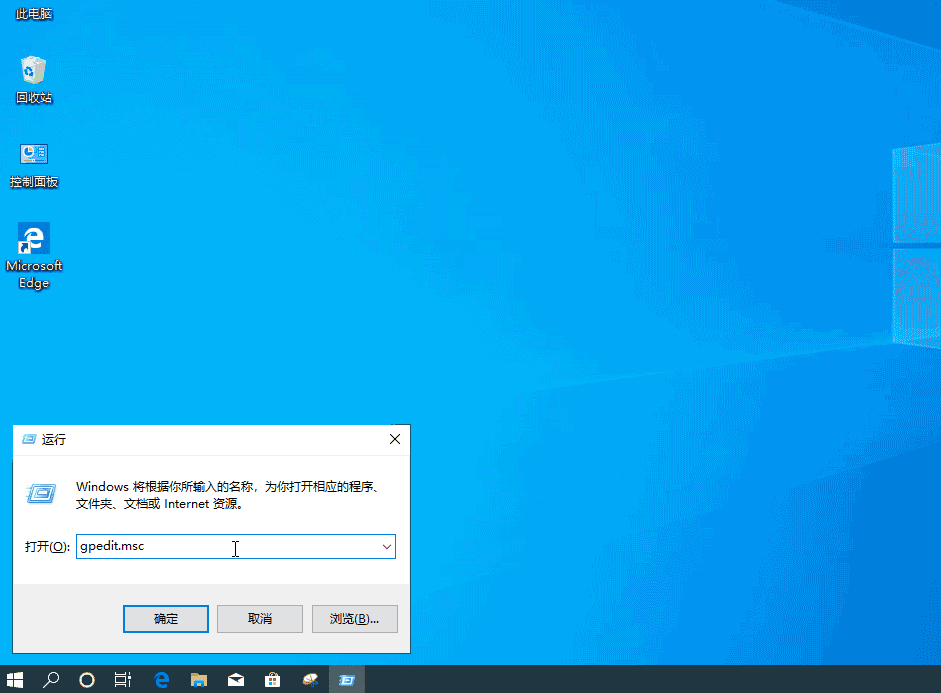
Task: Launch Microsoft Store from the taskbar
Action: click(x=272, y=679)
